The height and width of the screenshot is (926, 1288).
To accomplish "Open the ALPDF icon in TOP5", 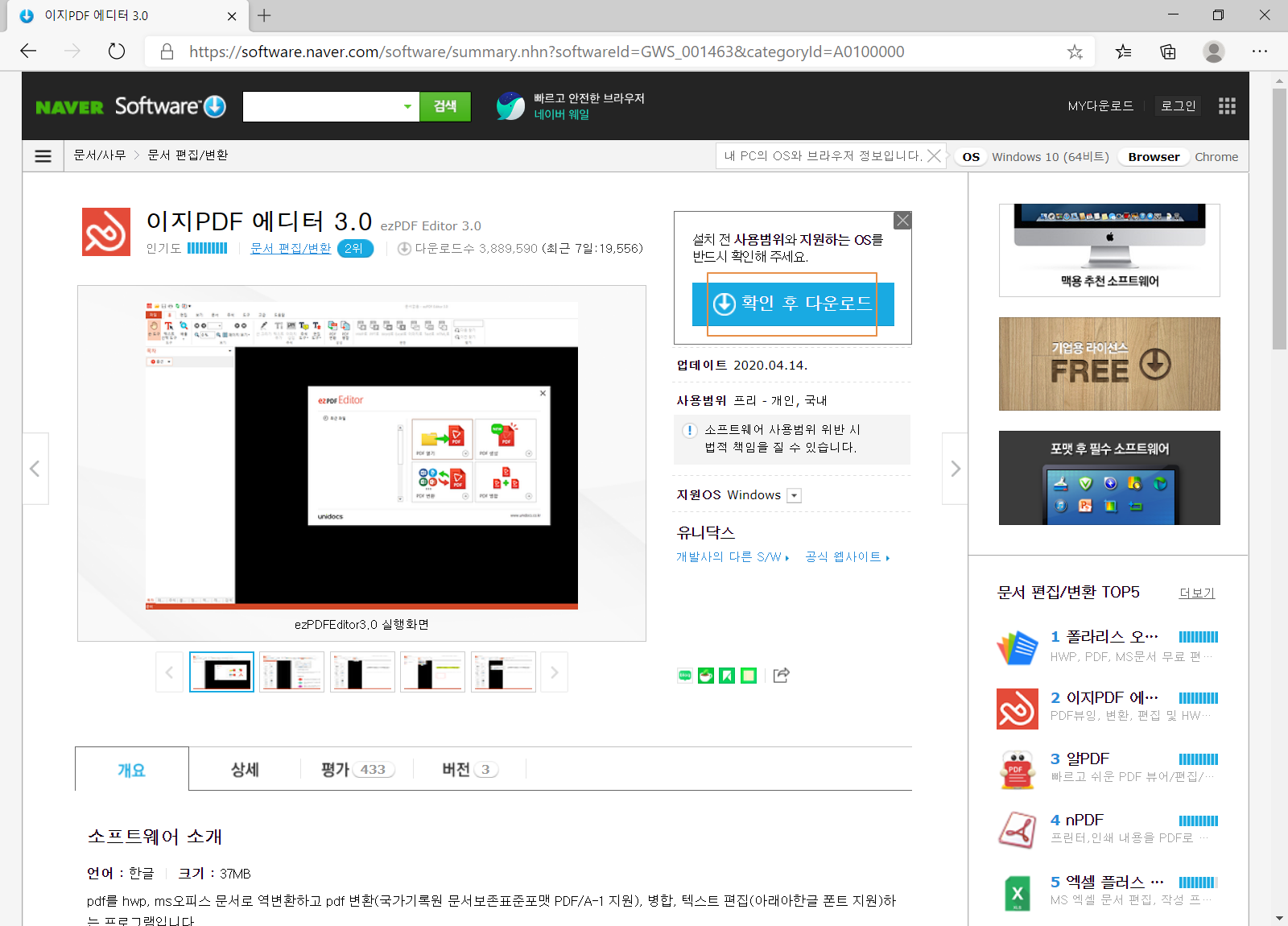I will click(x=1018, y=770).
